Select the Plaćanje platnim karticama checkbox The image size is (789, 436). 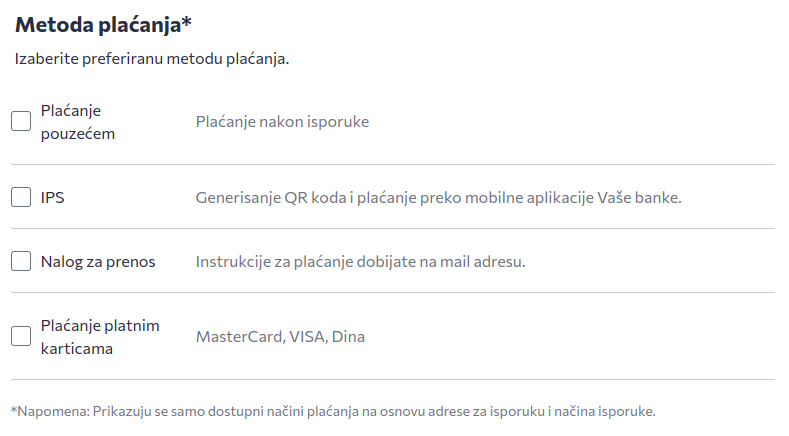click(x=21, y=336)
